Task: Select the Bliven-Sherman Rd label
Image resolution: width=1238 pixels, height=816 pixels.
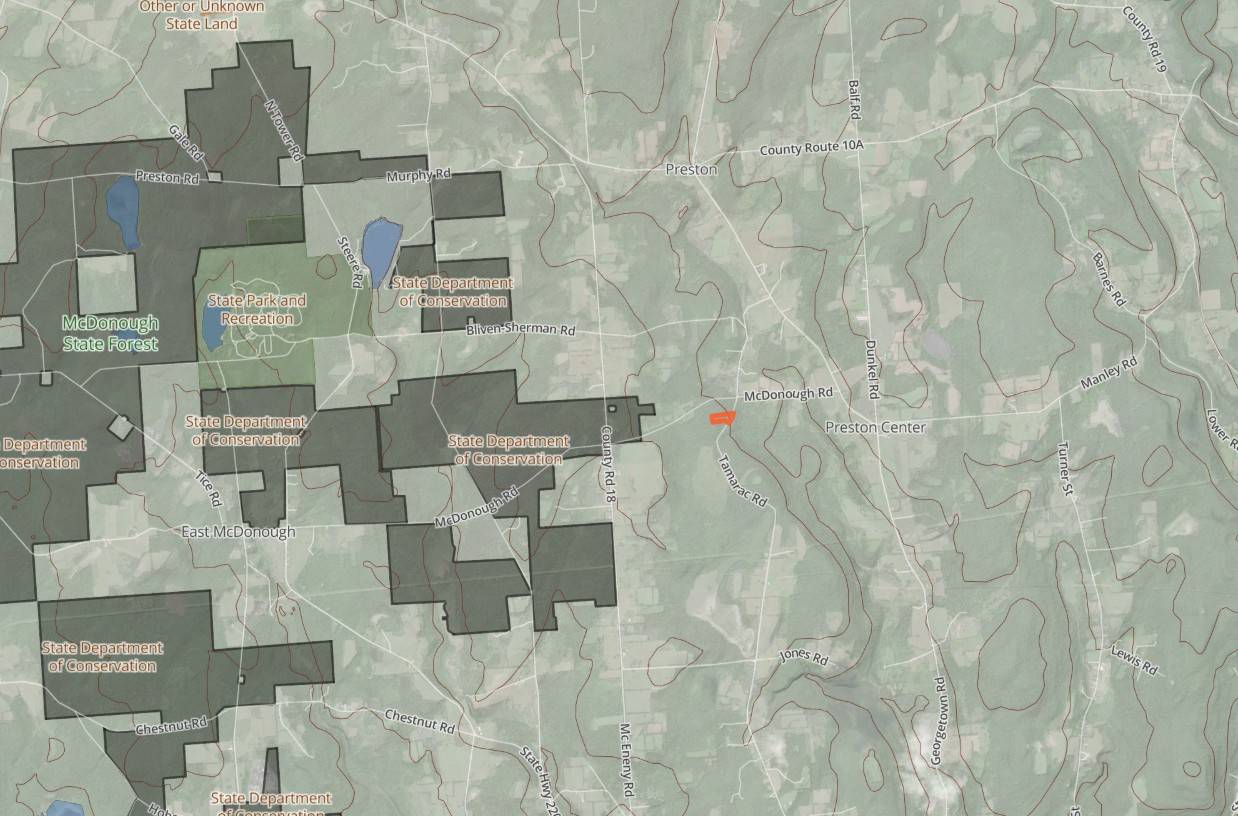Action: [x=521, y=329]
